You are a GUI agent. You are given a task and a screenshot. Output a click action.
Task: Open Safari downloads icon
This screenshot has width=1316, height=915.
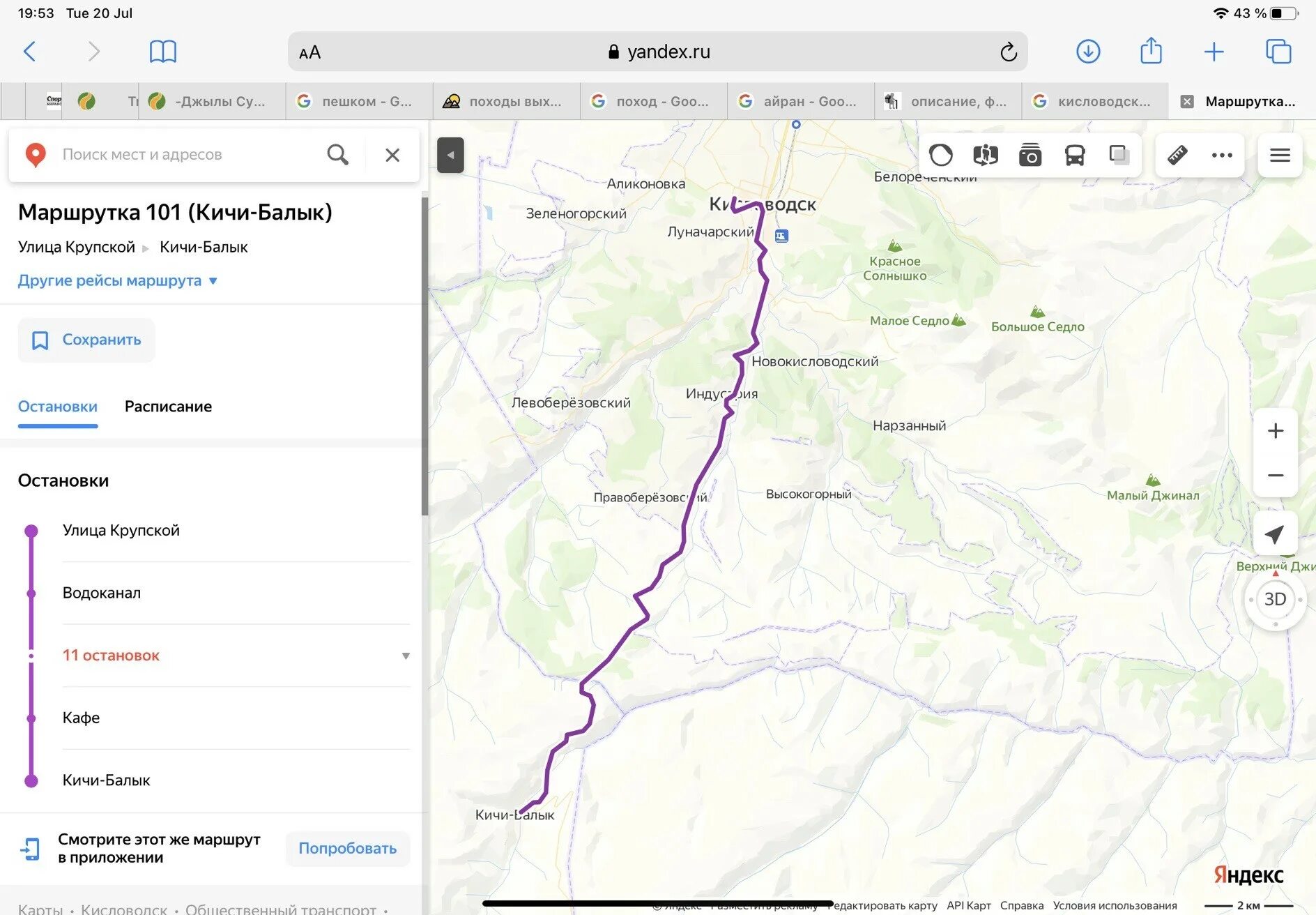pyautogui.click(x=1088, y=52)
